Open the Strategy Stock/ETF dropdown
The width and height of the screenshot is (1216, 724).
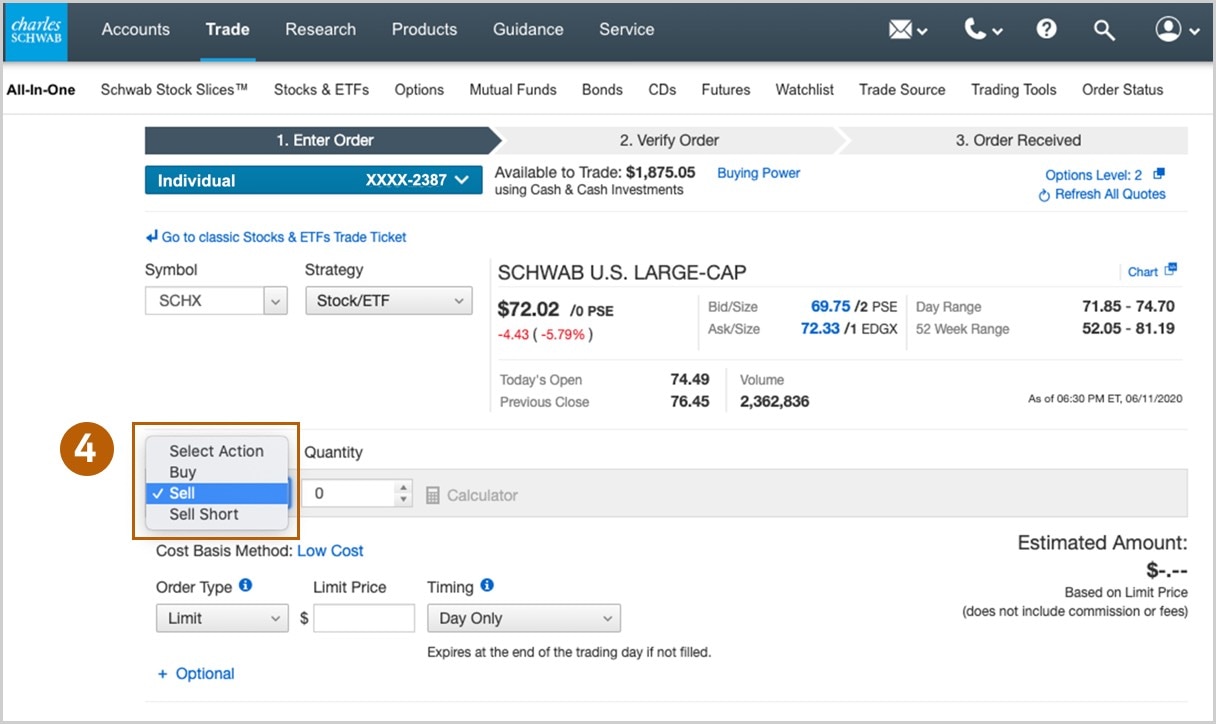tap(389, 301)
